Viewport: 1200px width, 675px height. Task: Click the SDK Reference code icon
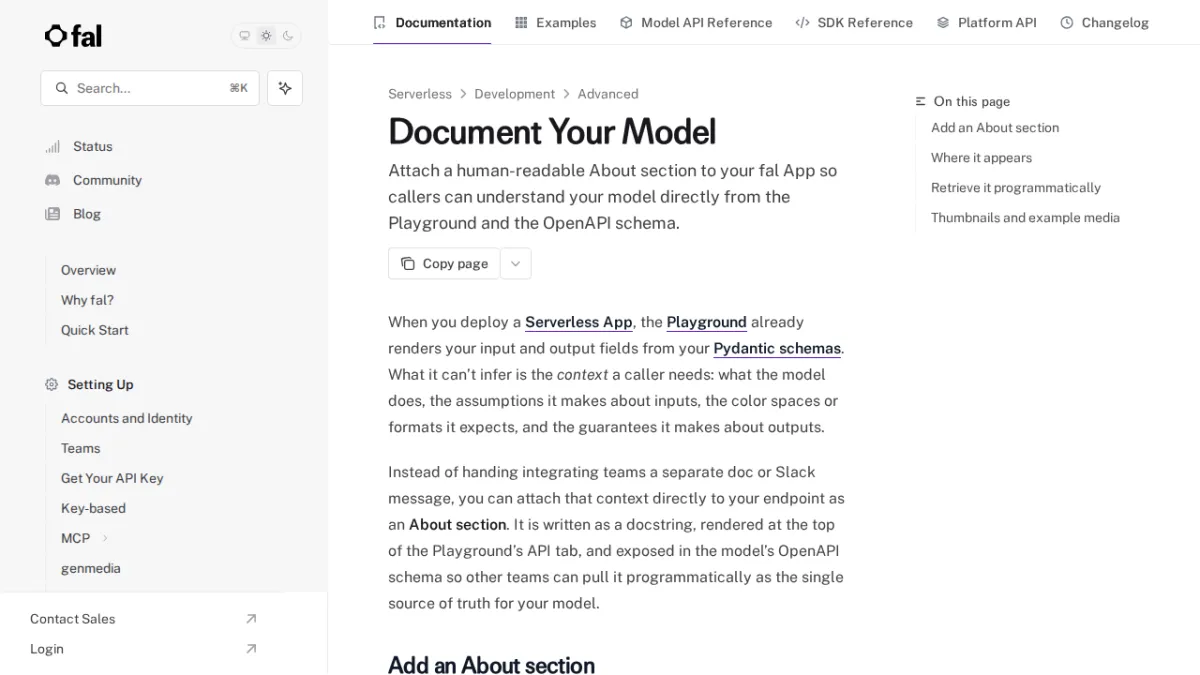tap(802, 22)
